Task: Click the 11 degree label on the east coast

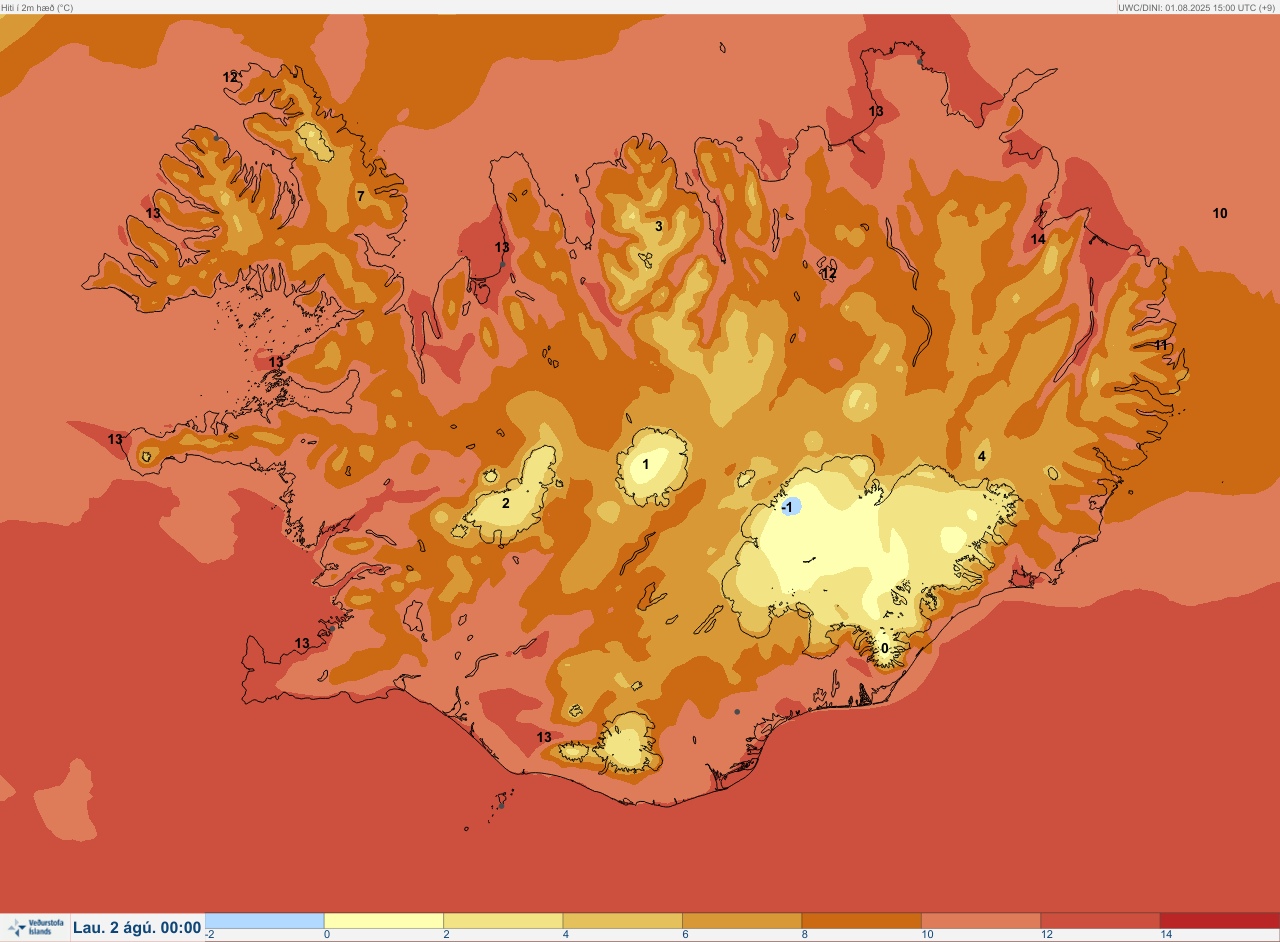Action: tap(1161, 345)
